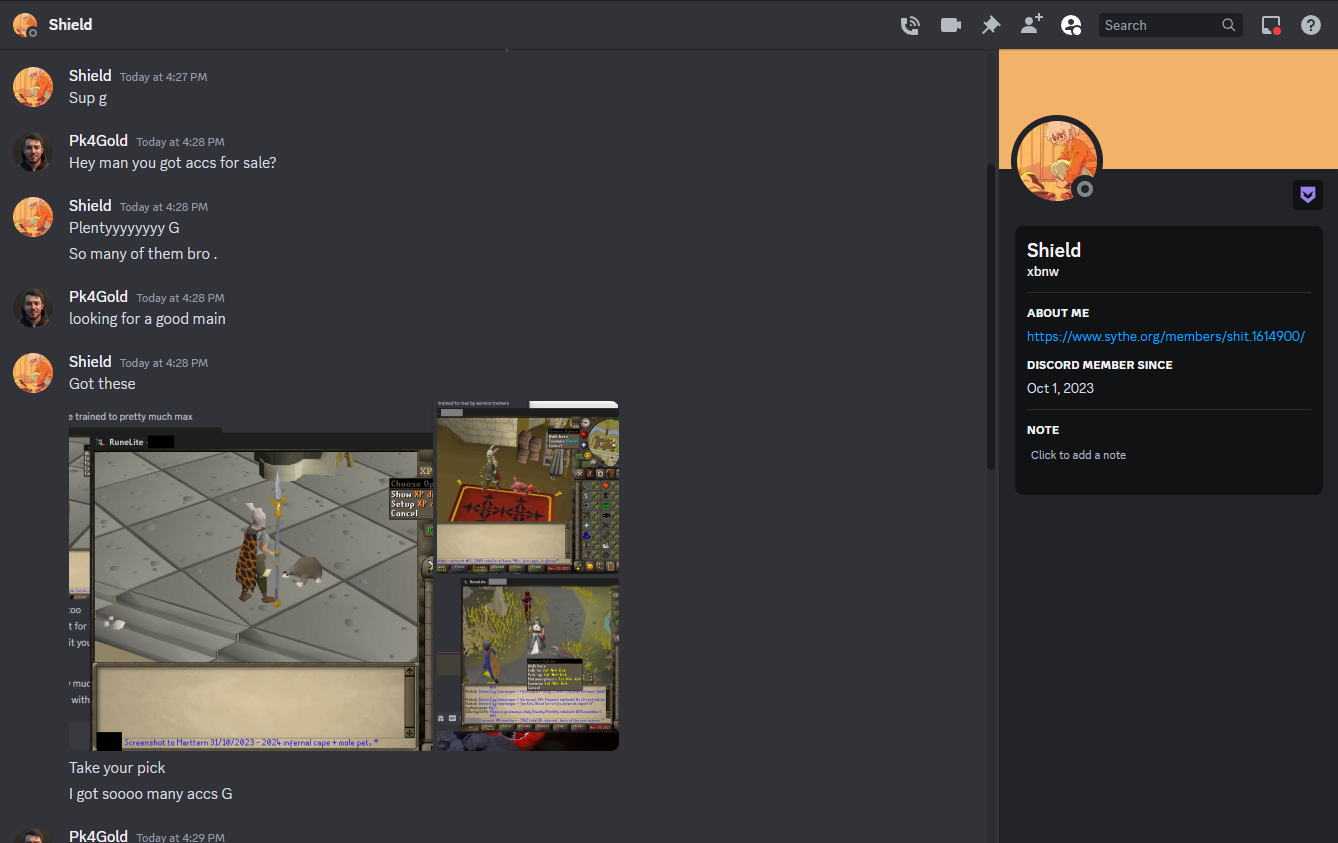Screen dimensions: 1338x843
Task: Click the 'So many of them bro .' message
Action: coord(143,253)
